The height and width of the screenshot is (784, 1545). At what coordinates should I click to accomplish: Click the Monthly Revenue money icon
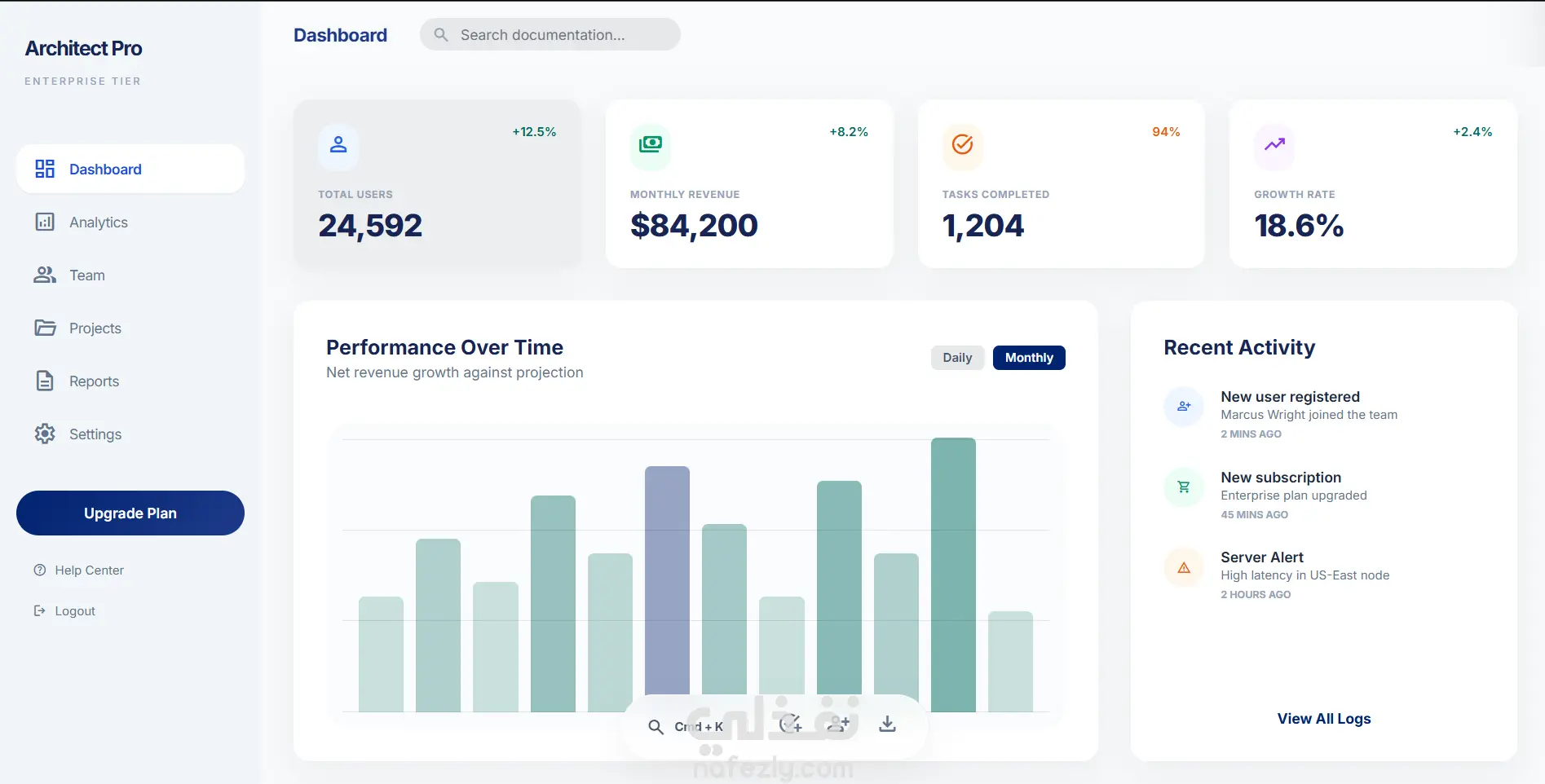651,146
